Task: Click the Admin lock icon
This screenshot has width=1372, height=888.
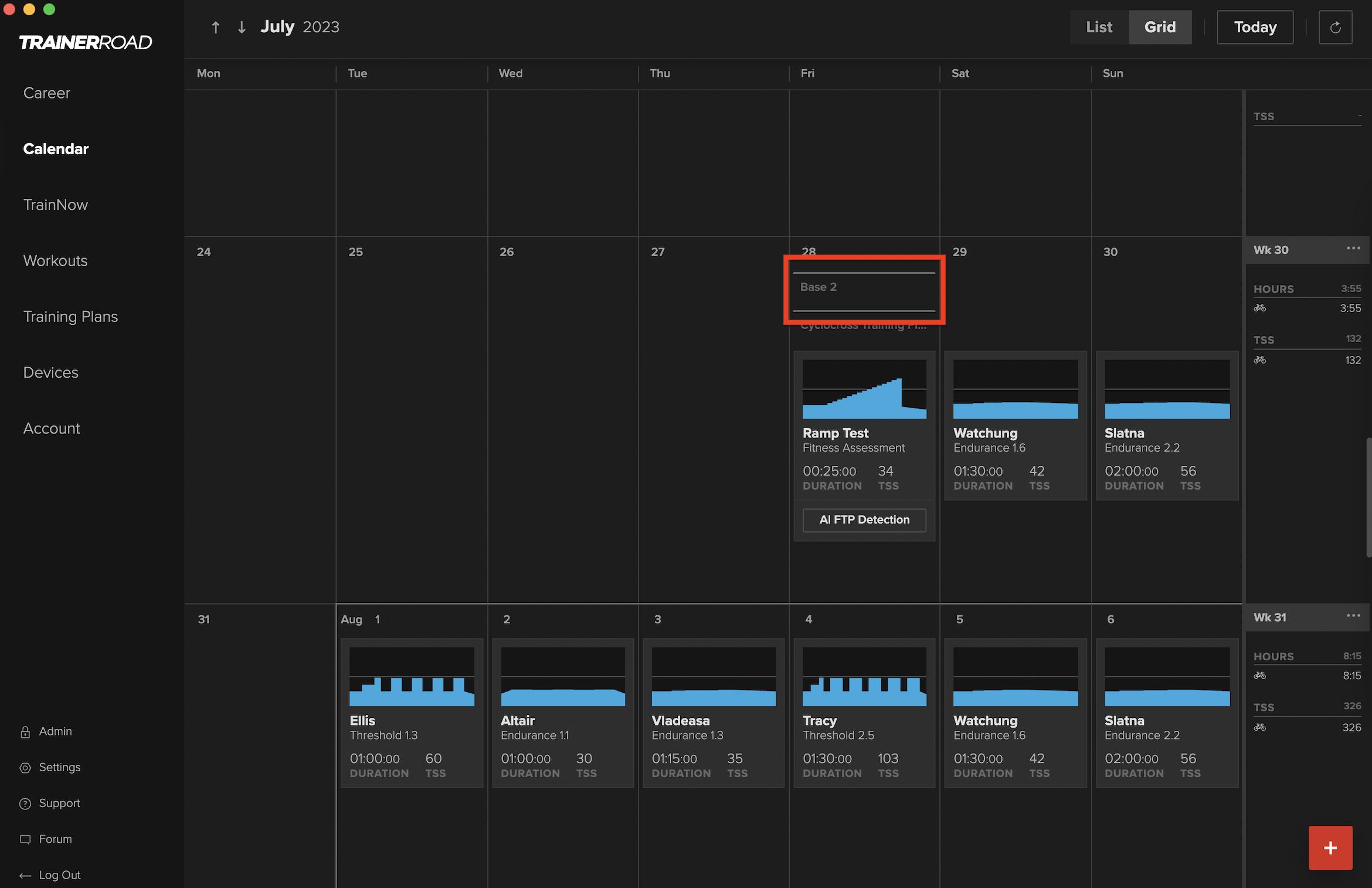Action: (x=25, y=731)
